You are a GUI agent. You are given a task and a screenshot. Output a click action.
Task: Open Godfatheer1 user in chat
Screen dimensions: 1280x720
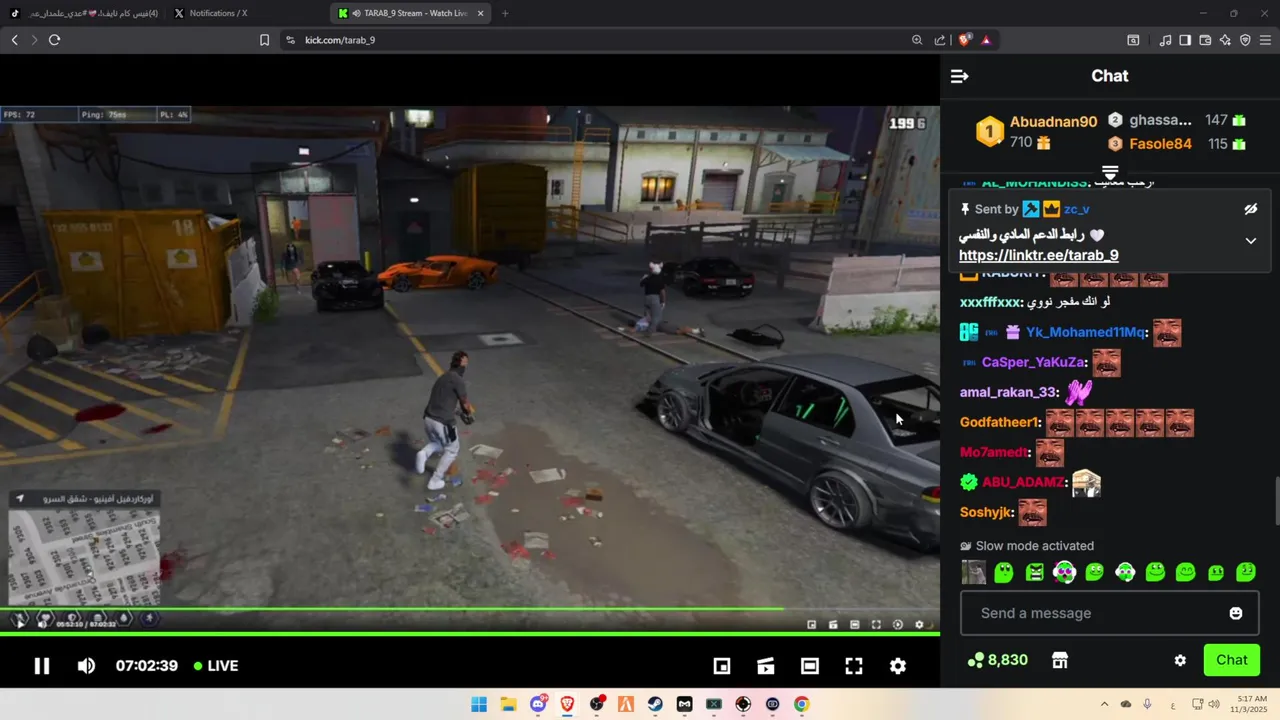pos(1000,423)
